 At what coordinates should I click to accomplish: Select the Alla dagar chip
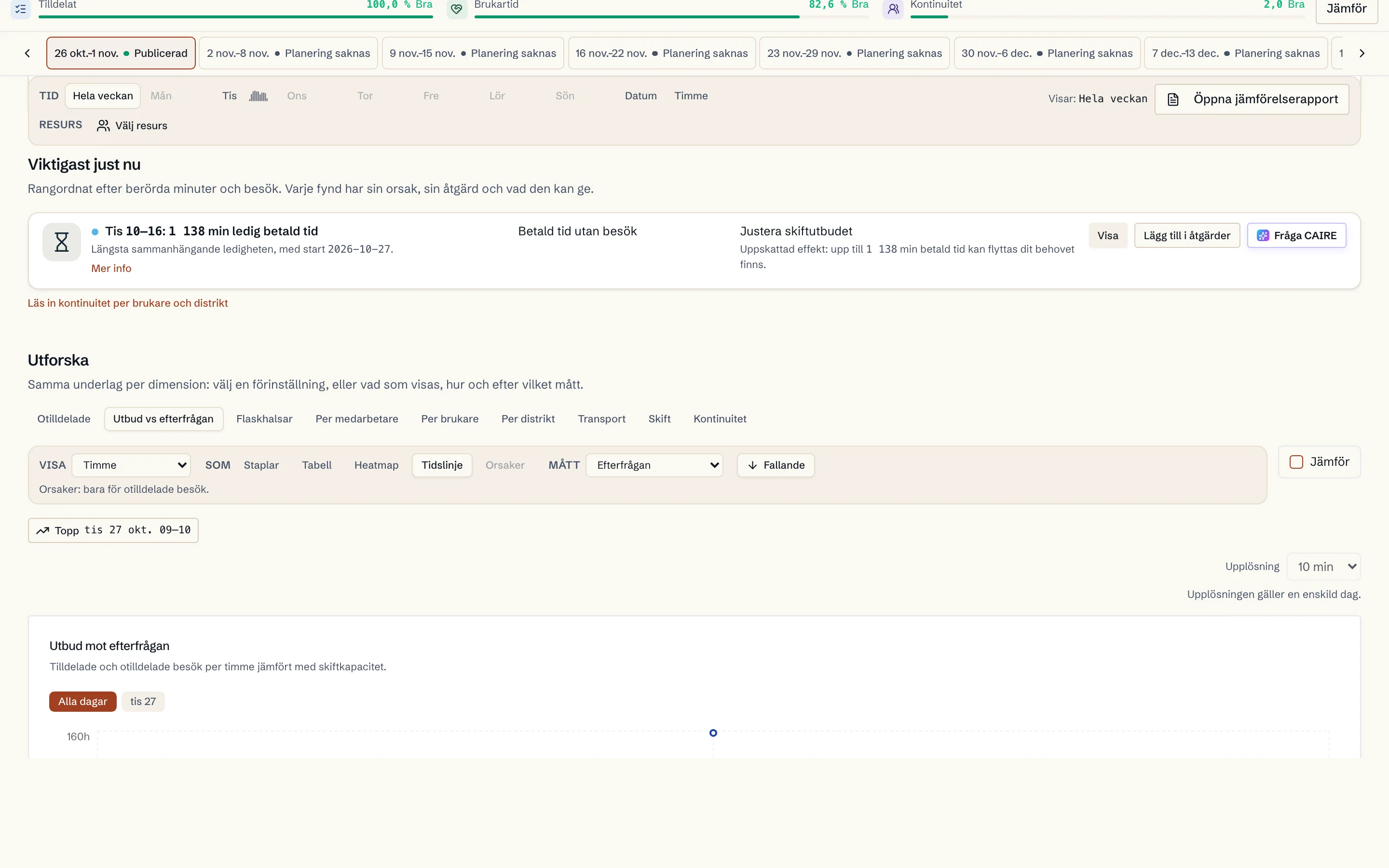[82, 702]
